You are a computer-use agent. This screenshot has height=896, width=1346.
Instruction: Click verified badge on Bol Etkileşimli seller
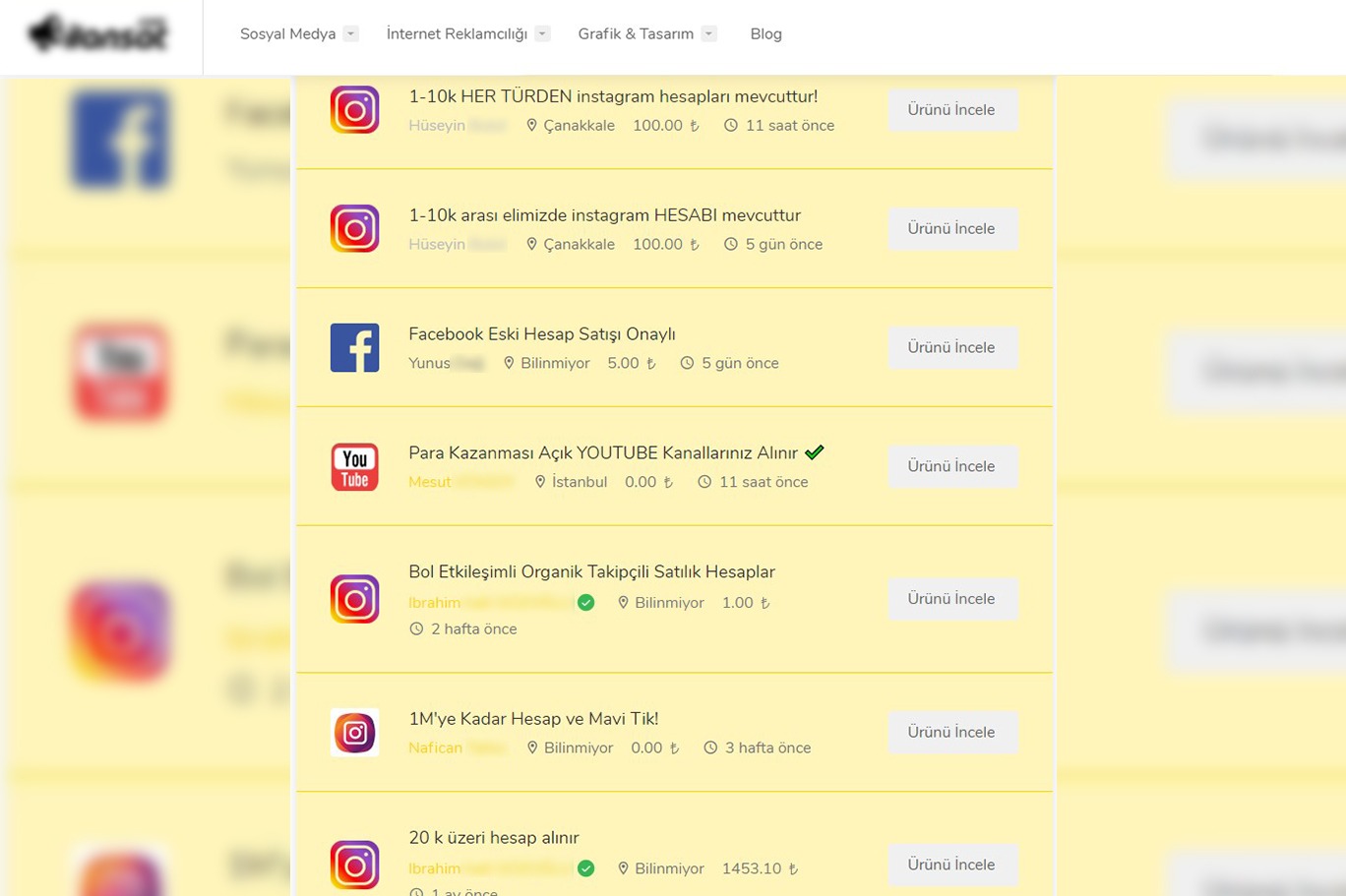pyautogui.click(x=586, y=603)
